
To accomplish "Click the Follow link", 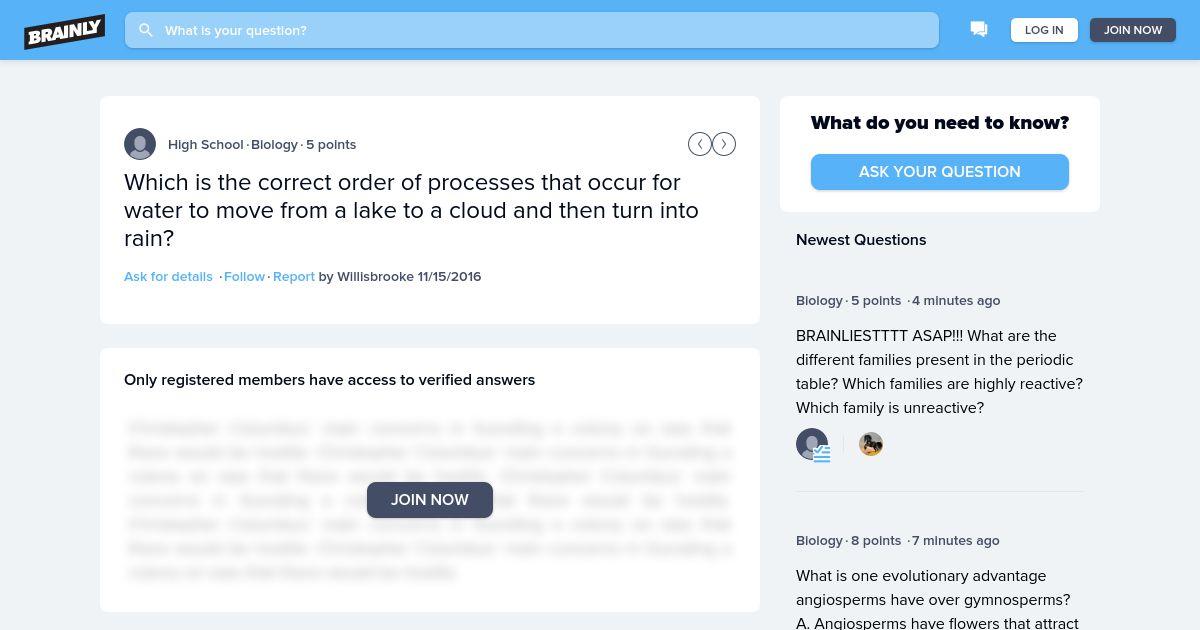I will click(244, 276).
